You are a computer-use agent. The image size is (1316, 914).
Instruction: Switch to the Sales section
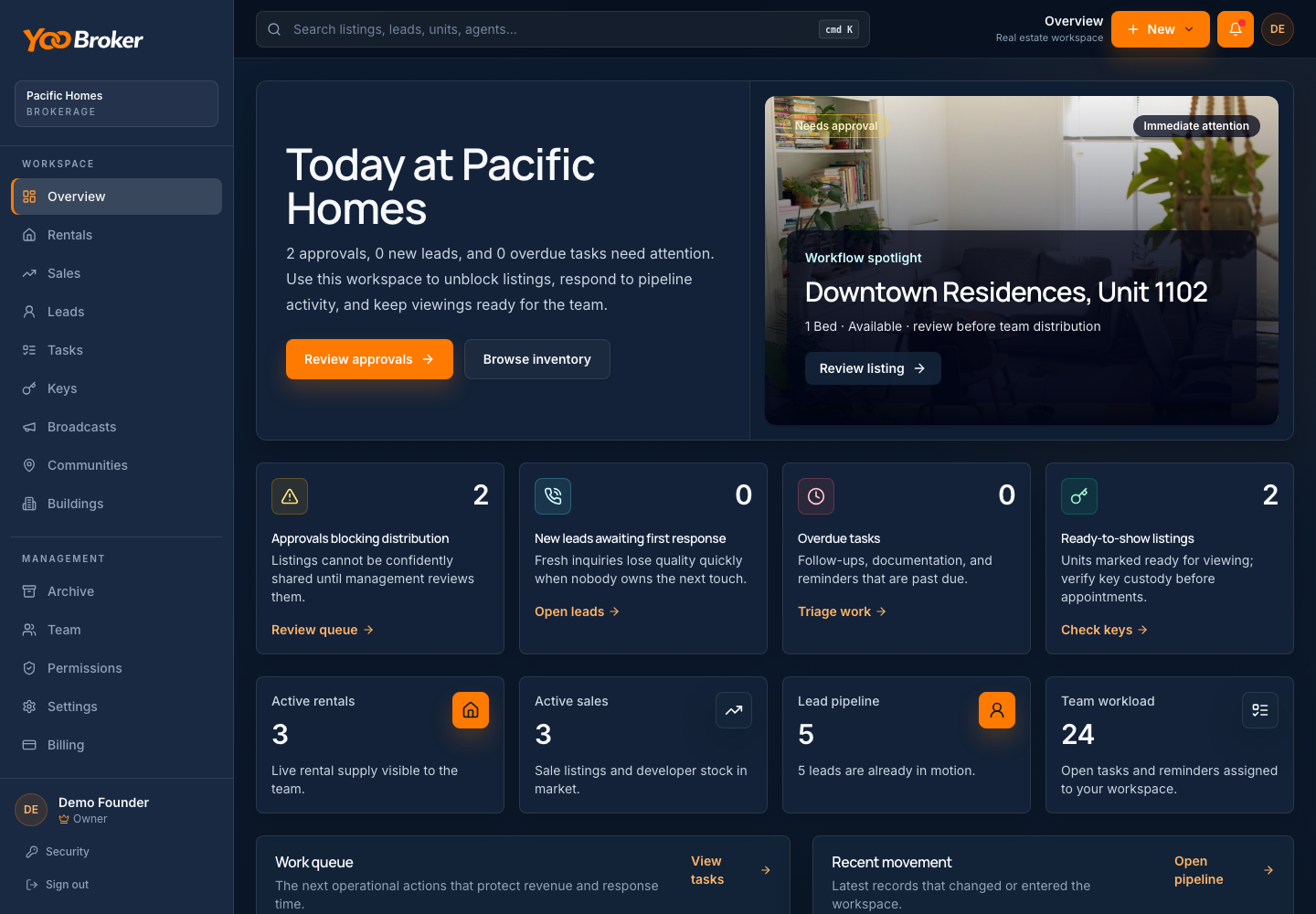[x=63, y=273]
